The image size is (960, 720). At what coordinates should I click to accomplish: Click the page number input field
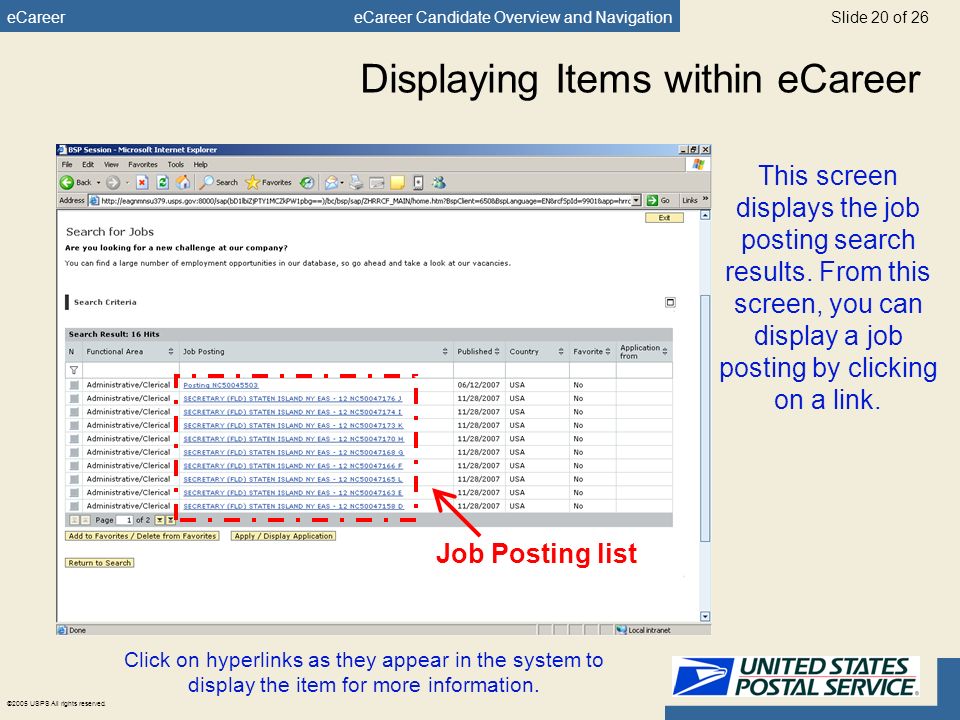tap(125, 520)
